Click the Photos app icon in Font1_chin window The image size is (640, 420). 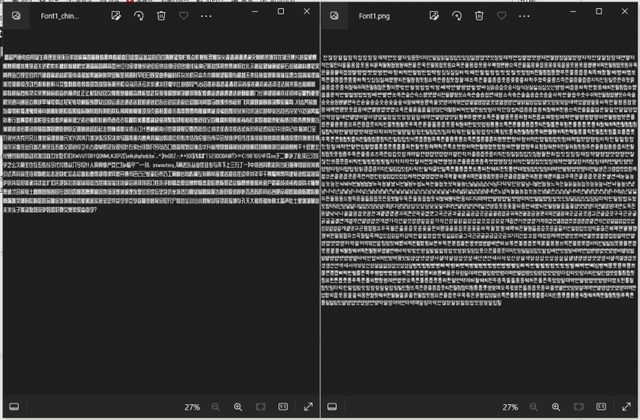click(16, 16)
